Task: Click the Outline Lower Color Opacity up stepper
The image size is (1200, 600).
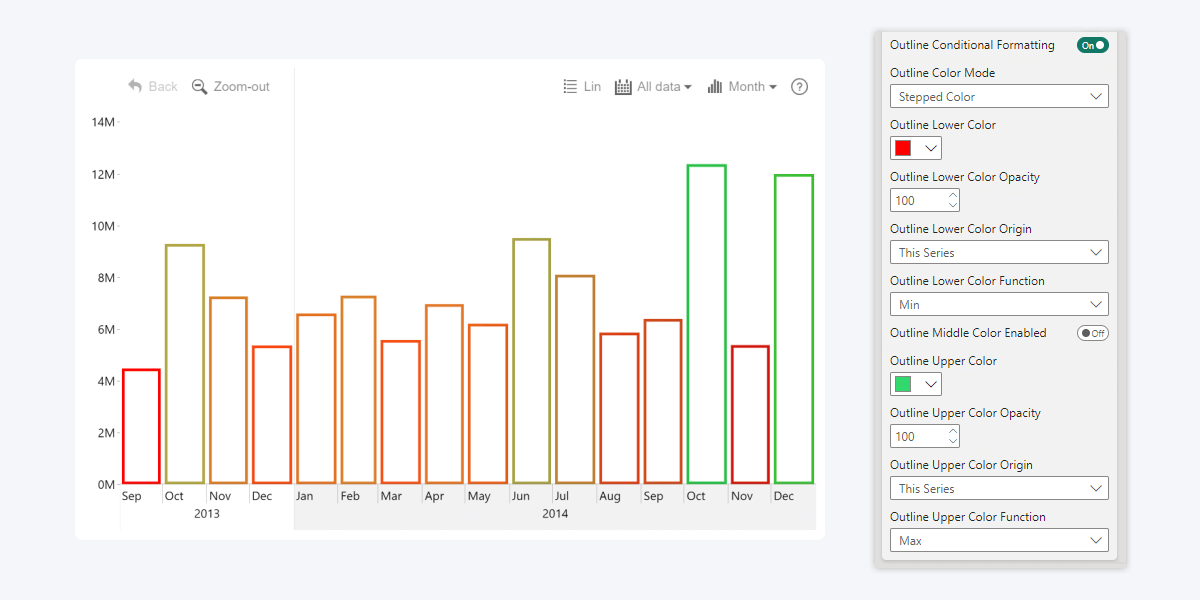Action: coord(952,195)
